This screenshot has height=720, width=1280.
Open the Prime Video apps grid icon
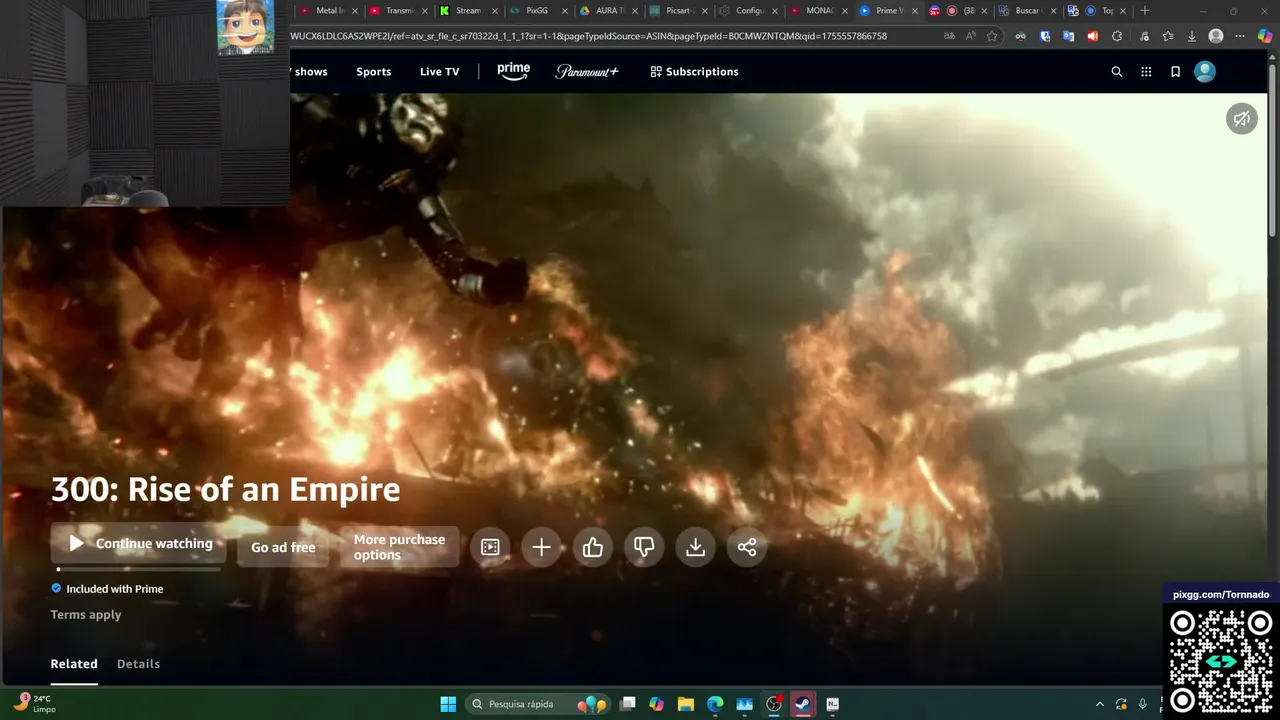point(1146,72)
